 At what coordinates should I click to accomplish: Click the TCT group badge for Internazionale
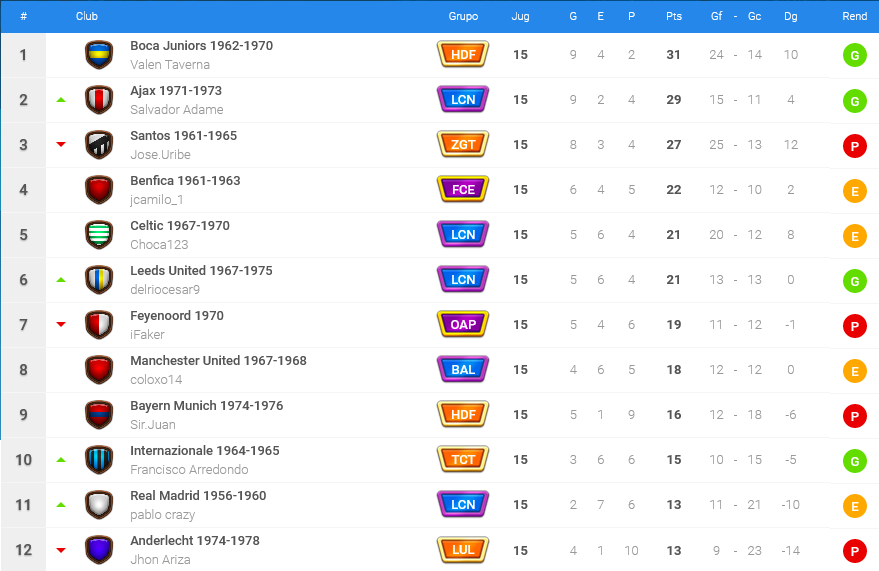(463, 459)
